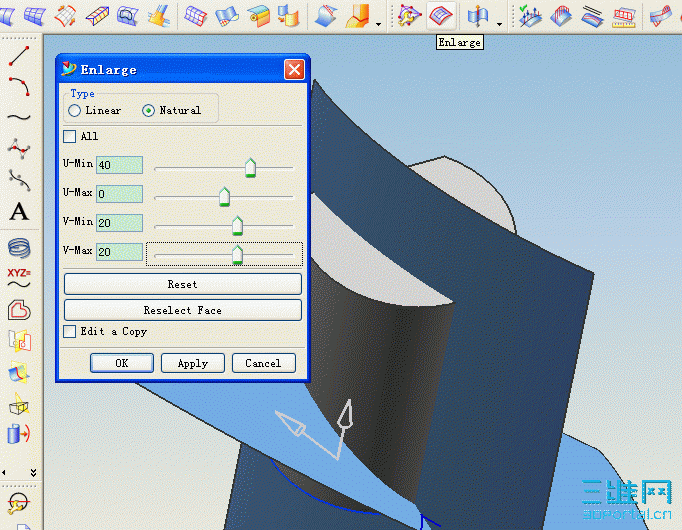Click the small left arrow on left toolbar

pyautogui.click(x=4, y=472)
